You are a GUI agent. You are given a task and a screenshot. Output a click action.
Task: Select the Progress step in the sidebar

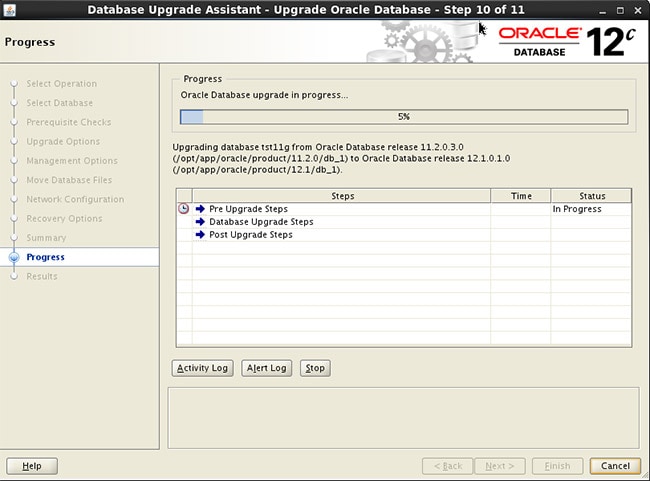[46, 257]
